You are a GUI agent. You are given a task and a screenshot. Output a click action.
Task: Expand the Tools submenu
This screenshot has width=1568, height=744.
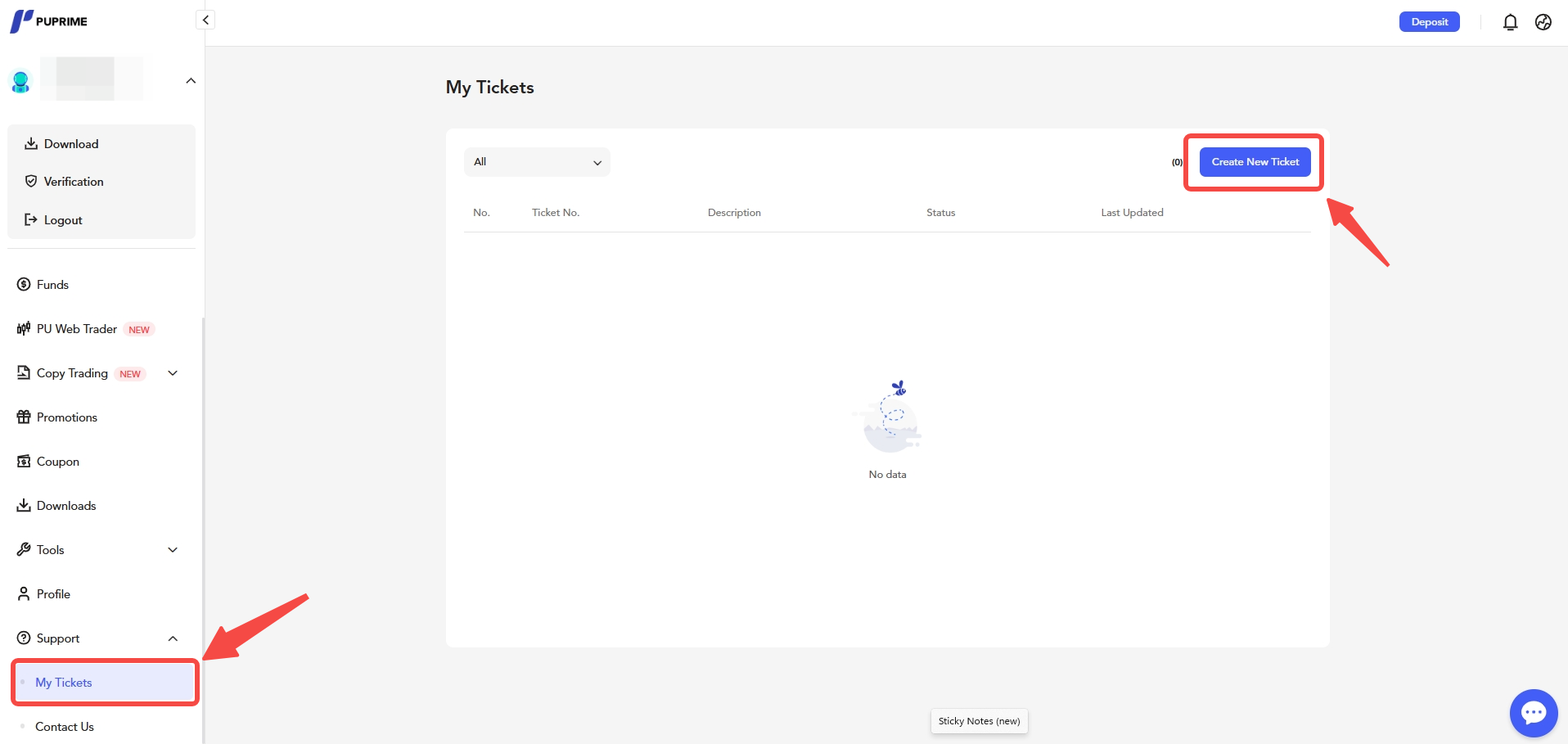click(173, 550)
